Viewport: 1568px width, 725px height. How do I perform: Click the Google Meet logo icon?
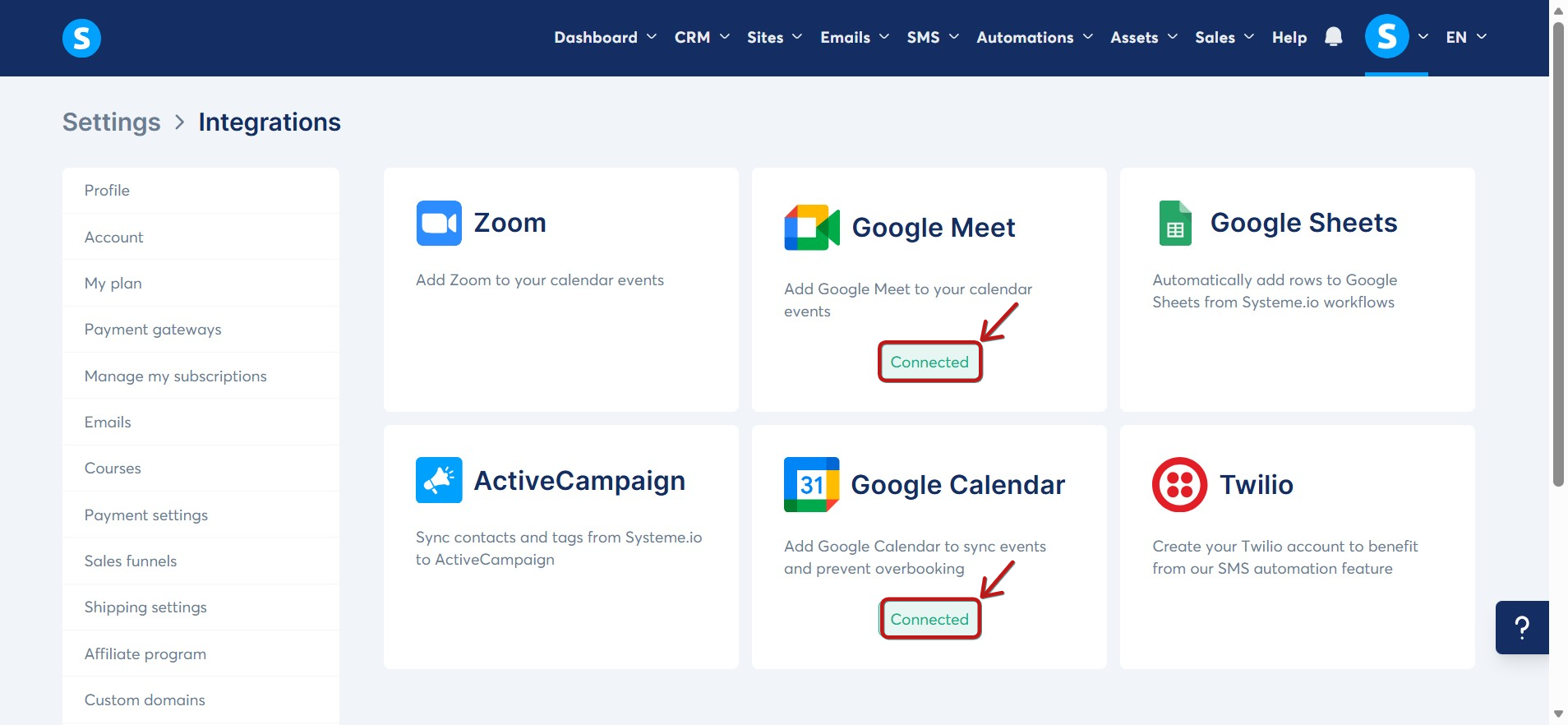pyautogui.click(x=812, y=228)
